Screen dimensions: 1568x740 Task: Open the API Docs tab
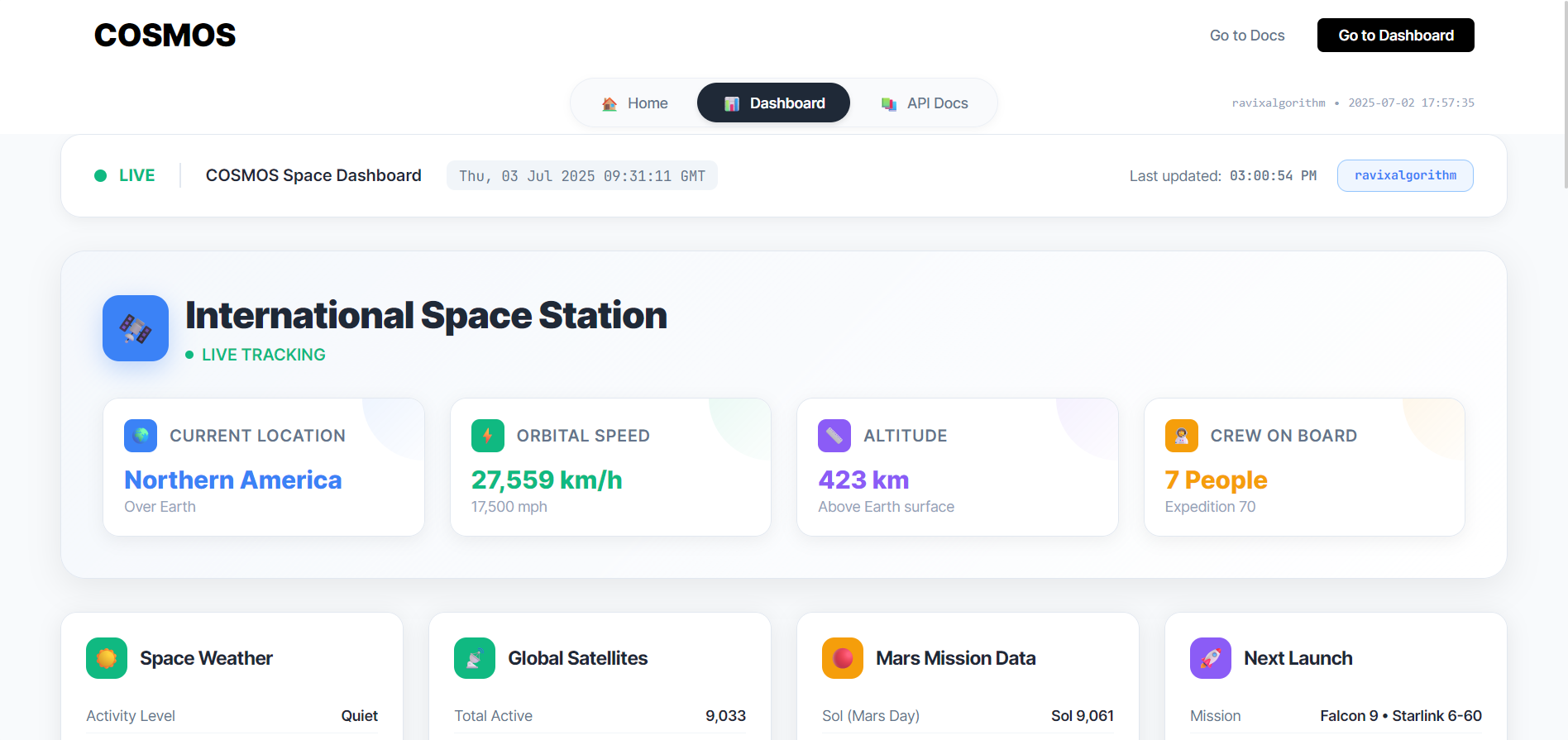click(x=925, y=103)
